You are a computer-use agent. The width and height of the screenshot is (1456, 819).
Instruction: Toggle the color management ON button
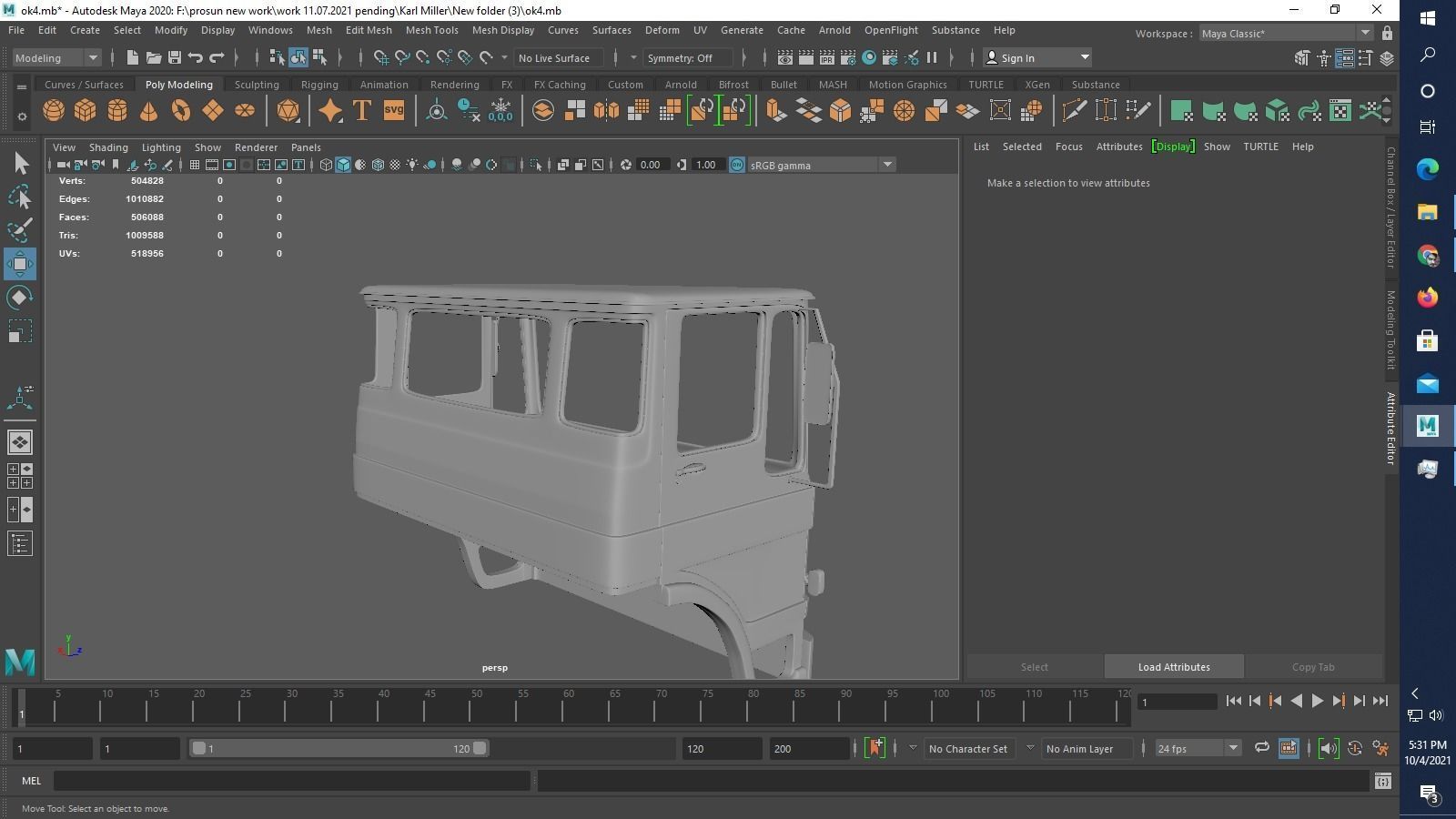pos(737,165)
